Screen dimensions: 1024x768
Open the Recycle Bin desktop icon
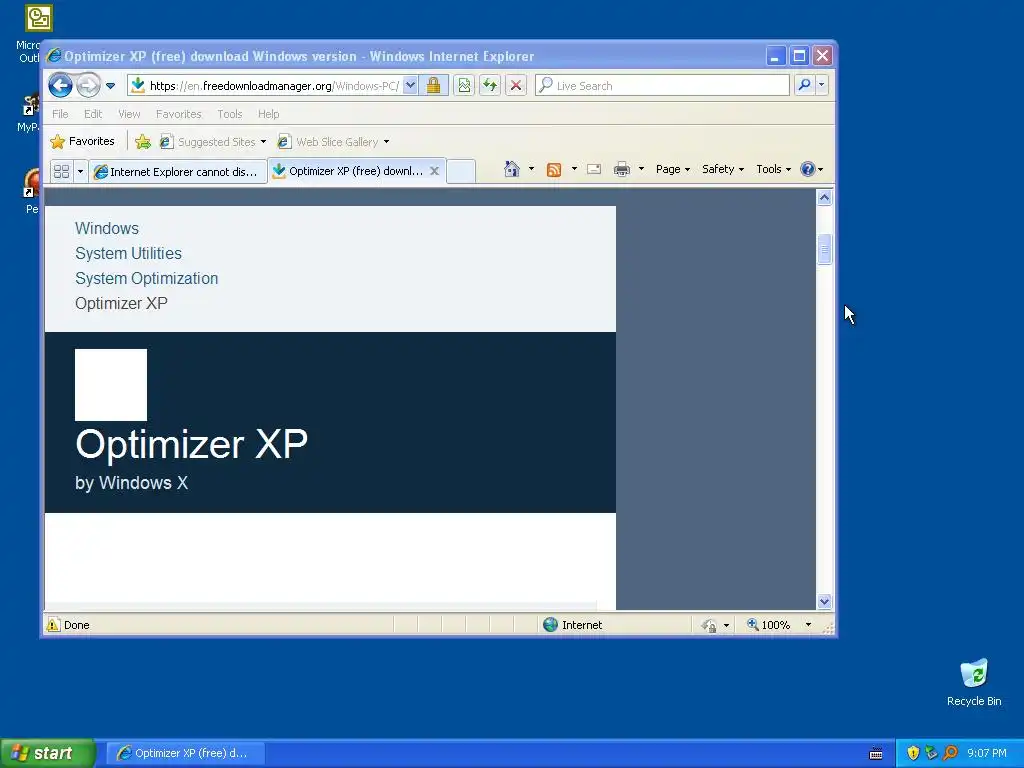tap(974, 682)
